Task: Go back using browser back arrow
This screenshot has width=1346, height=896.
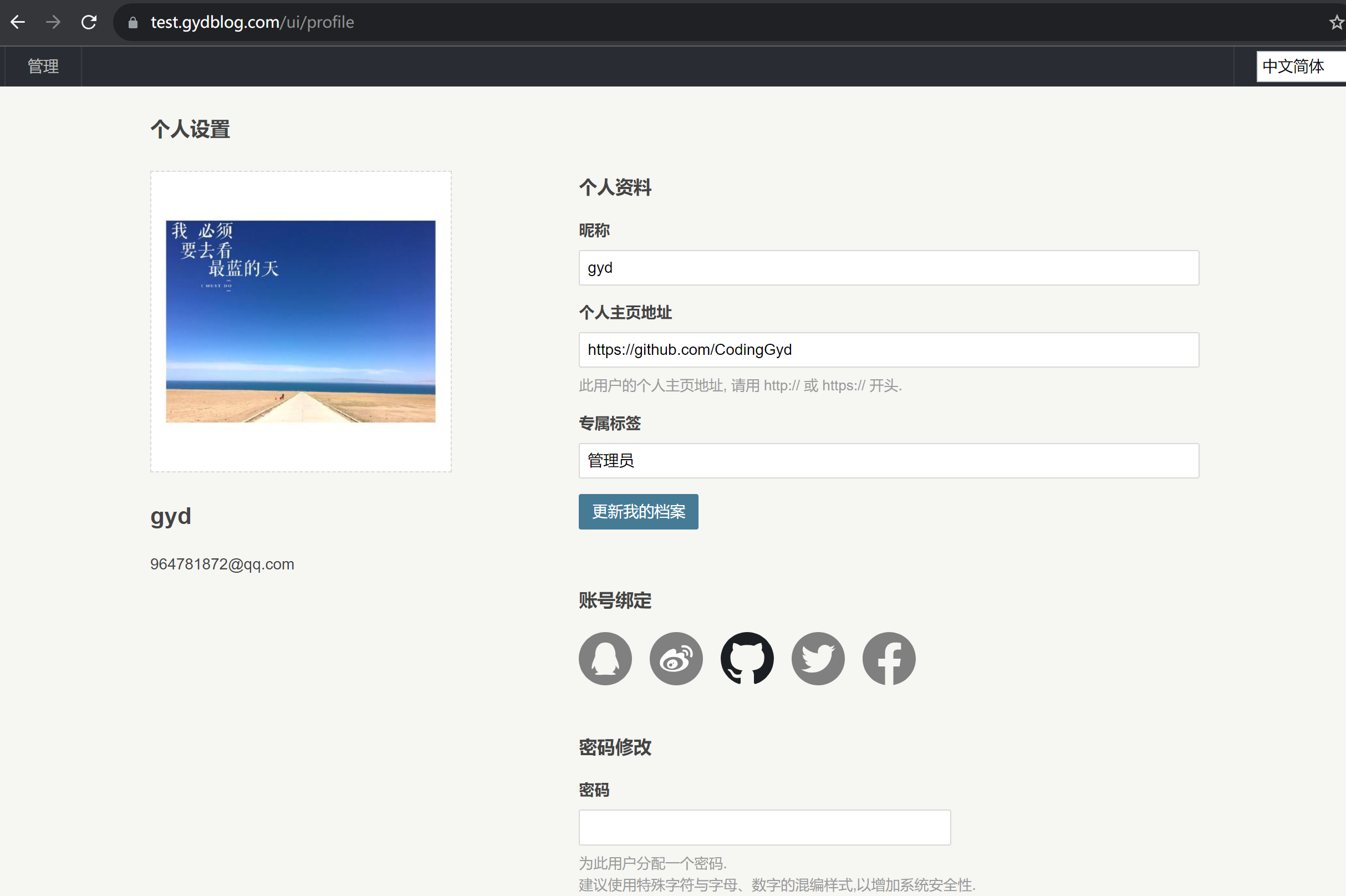Action: pyautogui.click(x=18, y=22)
